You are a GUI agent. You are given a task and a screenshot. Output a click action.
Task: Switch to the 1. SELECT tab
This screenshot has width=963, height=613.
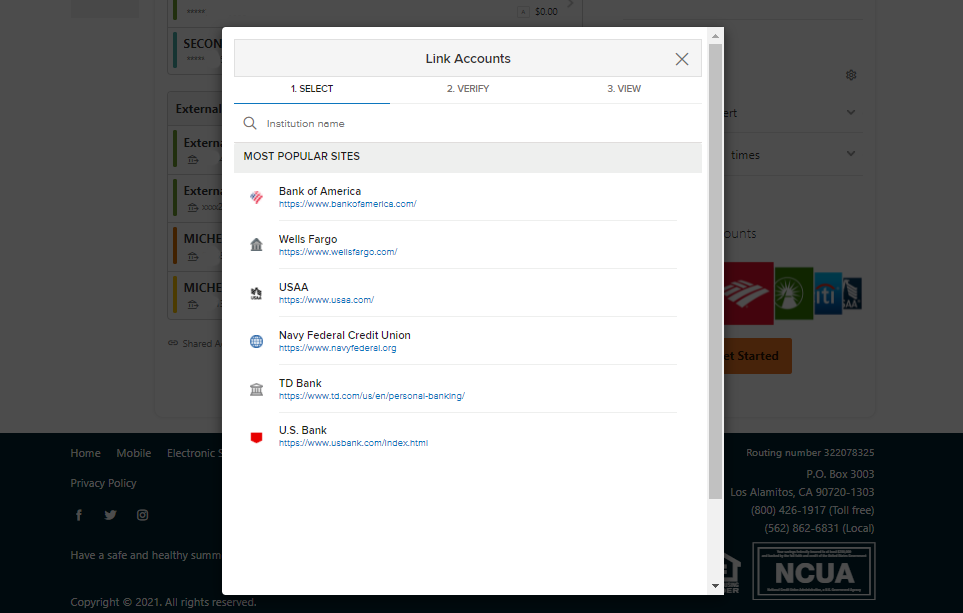(312, 89)
